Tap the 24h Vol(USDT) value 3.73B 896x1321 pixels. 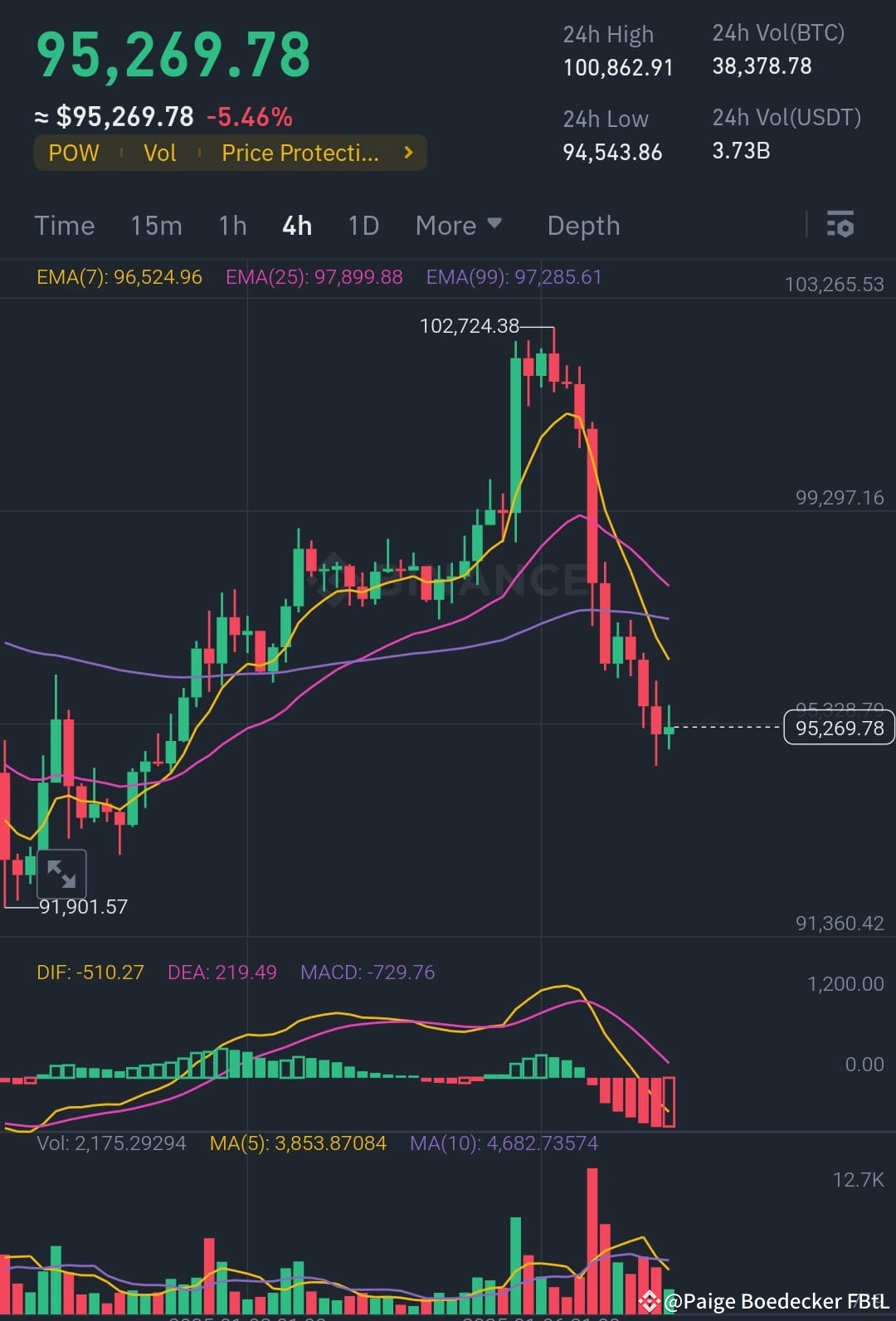[x=741, y=150]
